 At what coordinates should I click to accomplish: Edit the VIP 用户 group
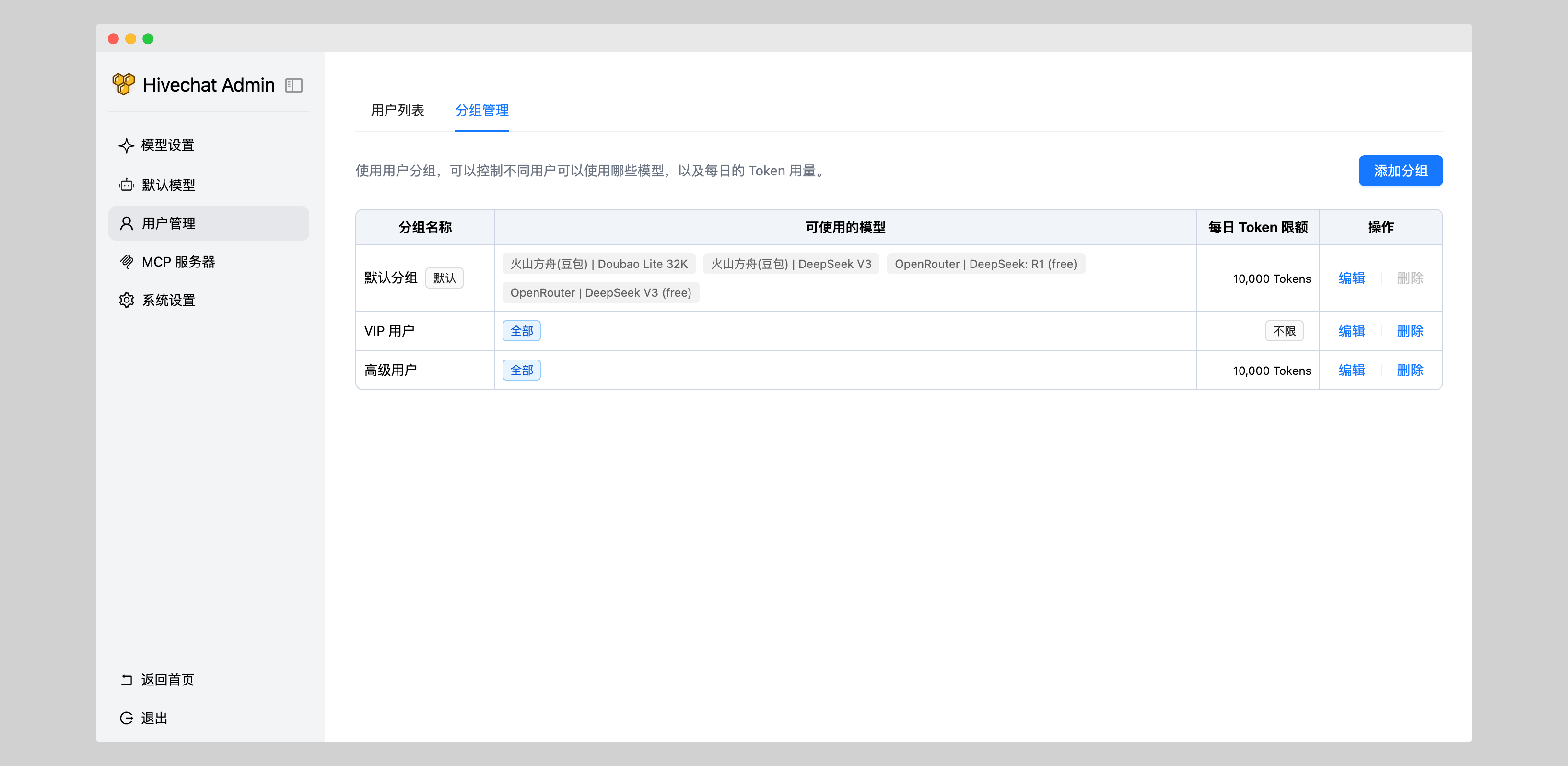(x=1351, y=331)
